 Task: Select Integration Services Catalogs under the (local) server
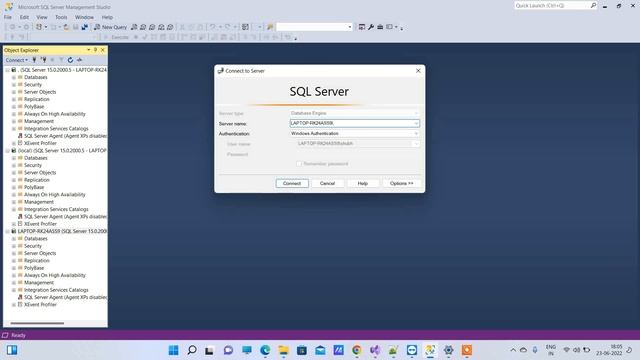pyautogui.click(x=56, y=209)
